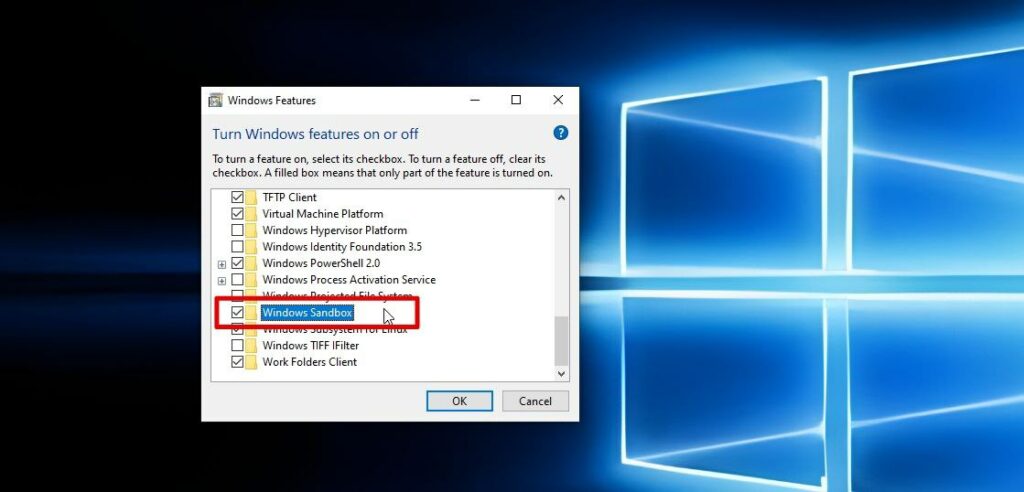
Task: Select the Windows Identity Foundation 3.5 label
Action: click(342, 247)
